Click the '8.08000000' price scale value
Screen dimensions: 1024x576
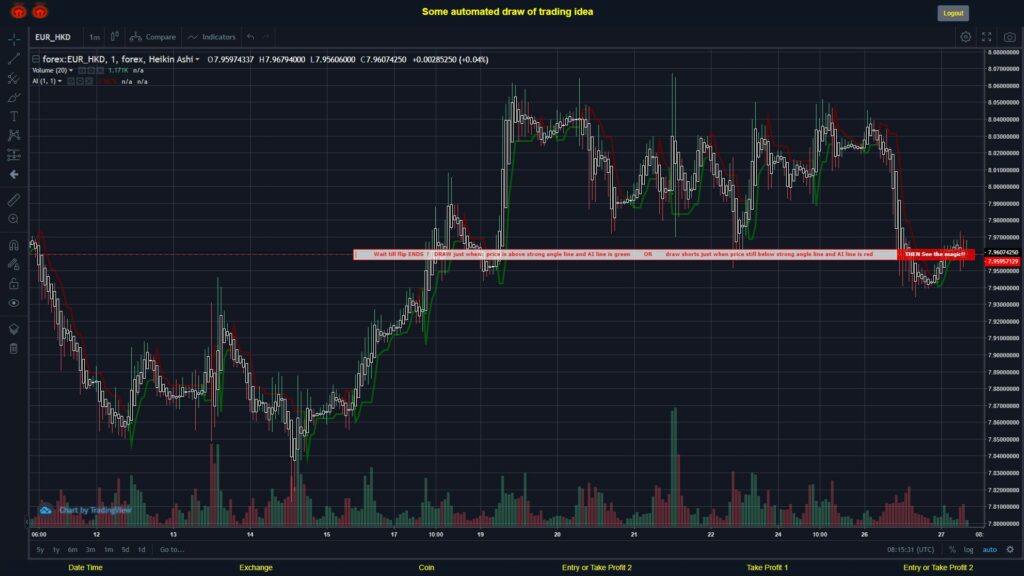[1004, 52]
